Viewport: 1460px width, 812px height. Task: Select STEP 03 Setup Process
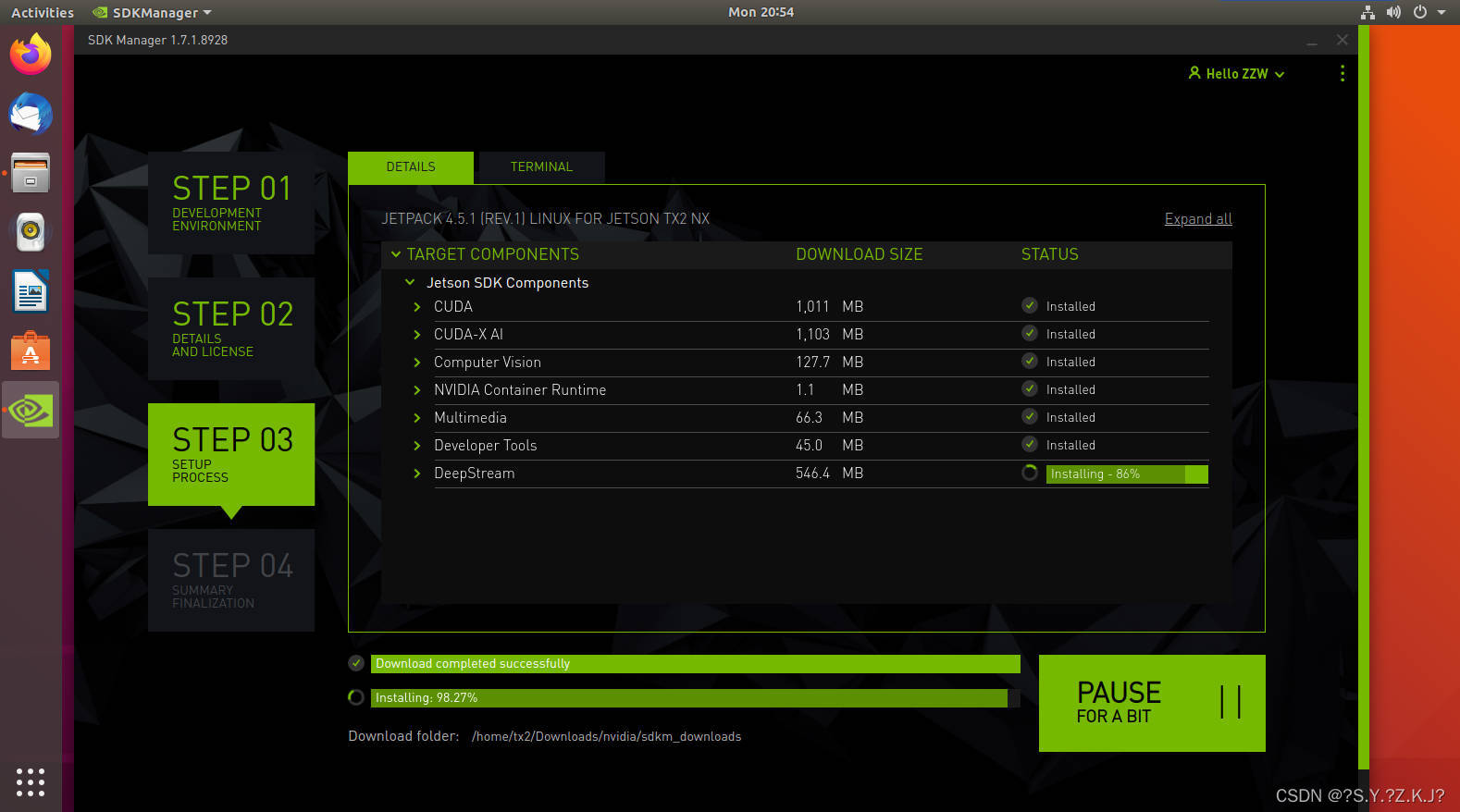pos(231,454)
